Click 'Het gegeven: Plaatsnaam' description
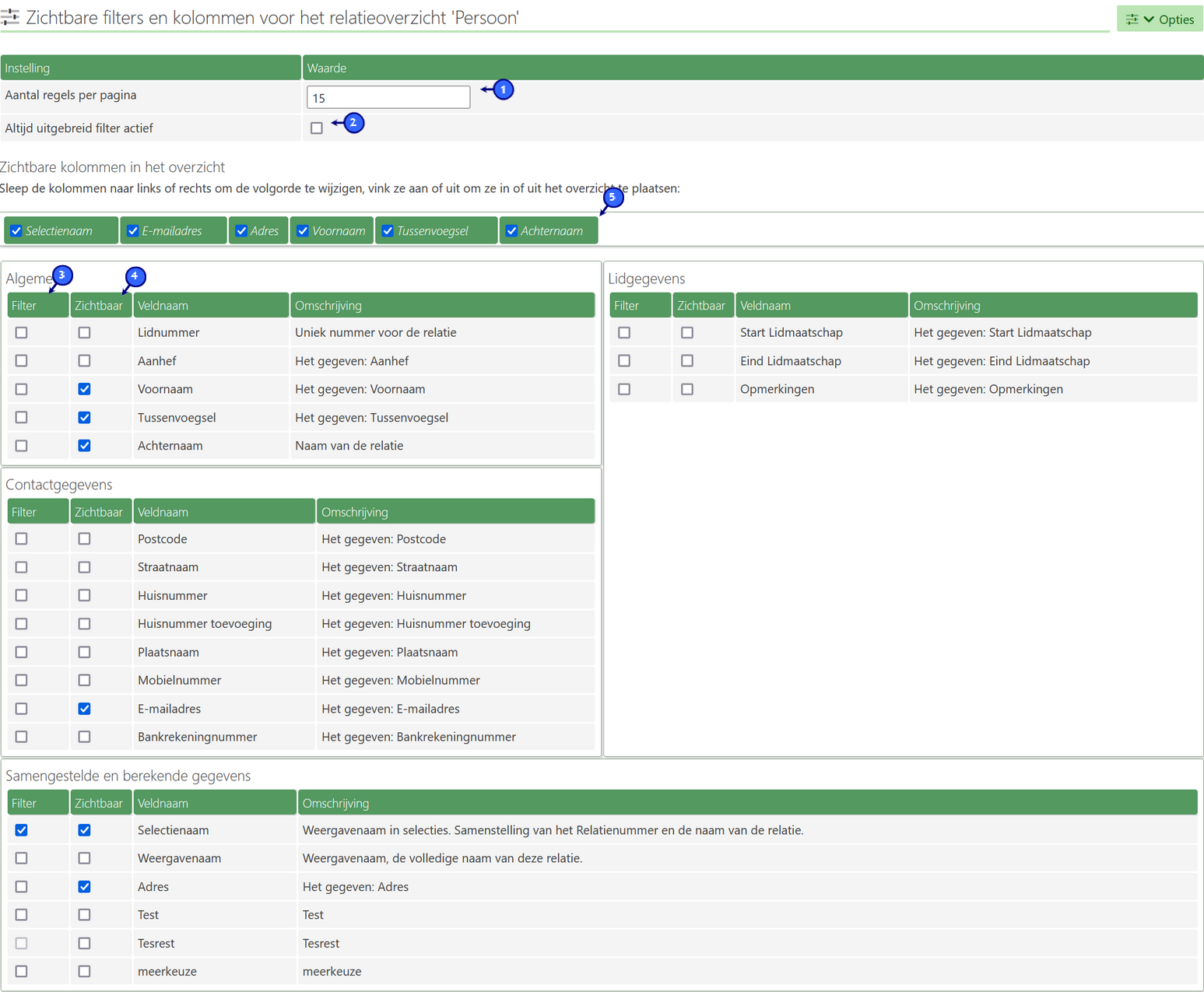The width and height of the screenshot is (1204, 992). click(389, 652)
